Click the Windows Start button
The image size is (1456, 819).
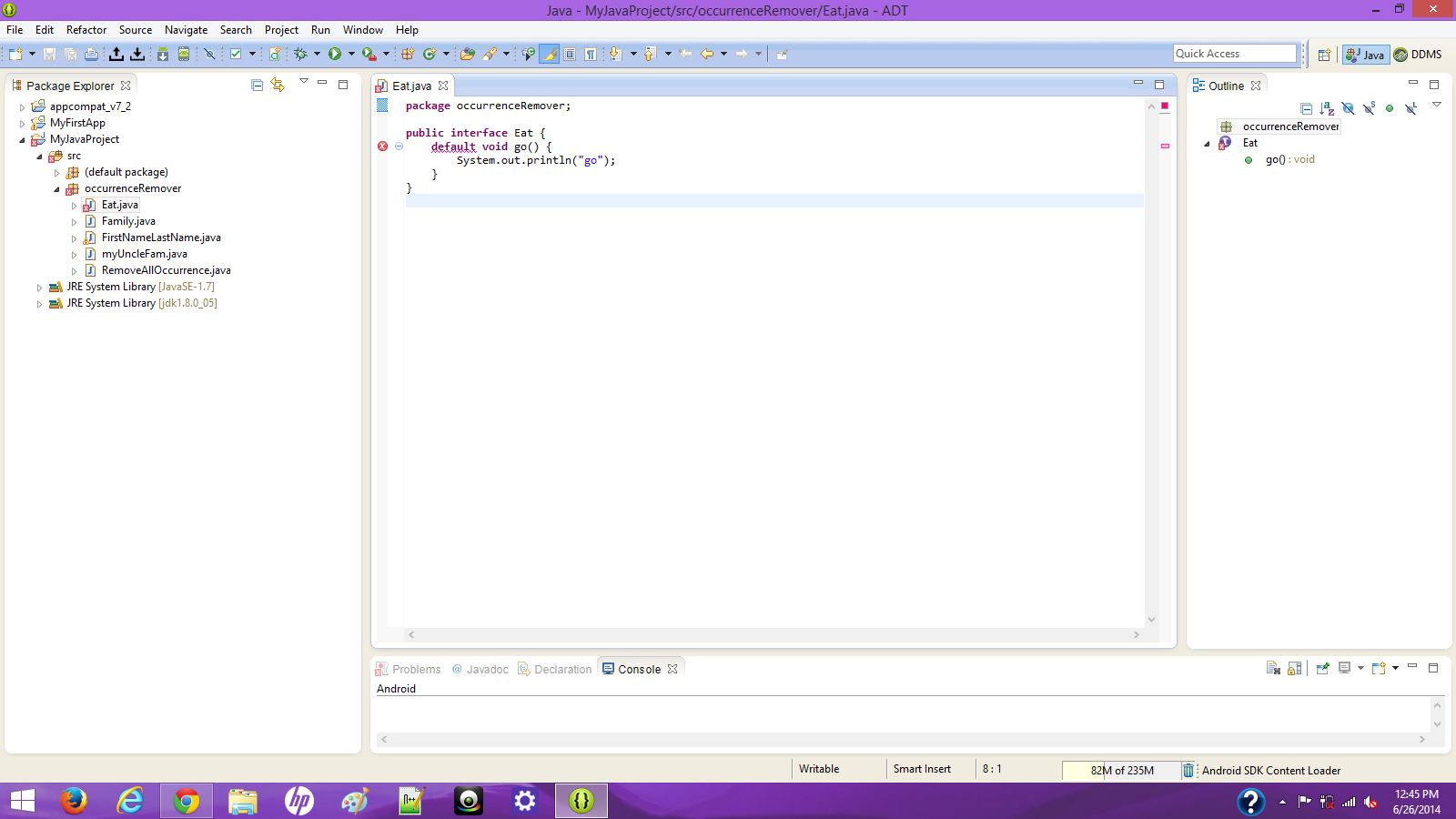(23, 801)
